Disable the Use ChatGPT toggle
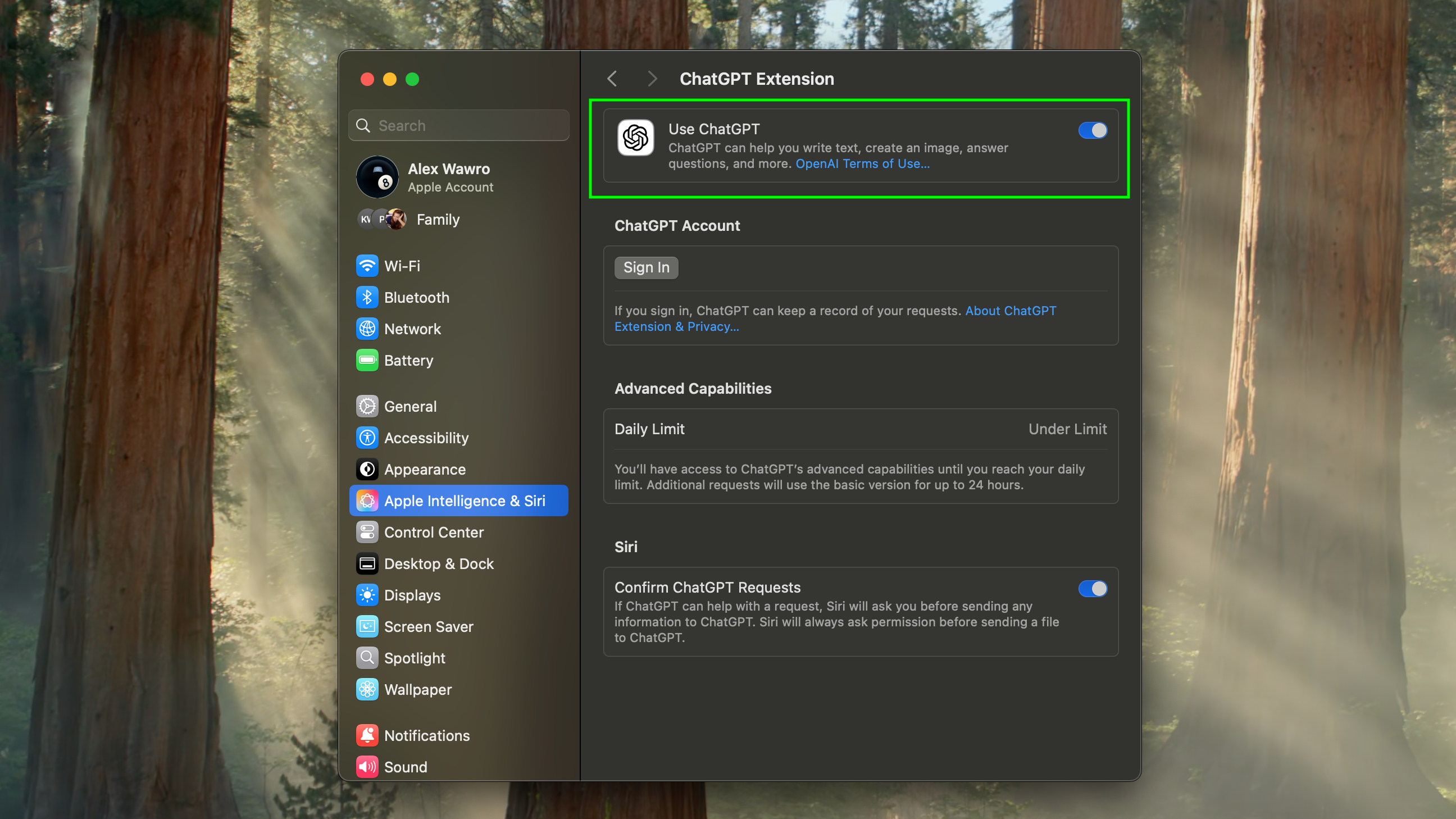 coord(1092,130)
